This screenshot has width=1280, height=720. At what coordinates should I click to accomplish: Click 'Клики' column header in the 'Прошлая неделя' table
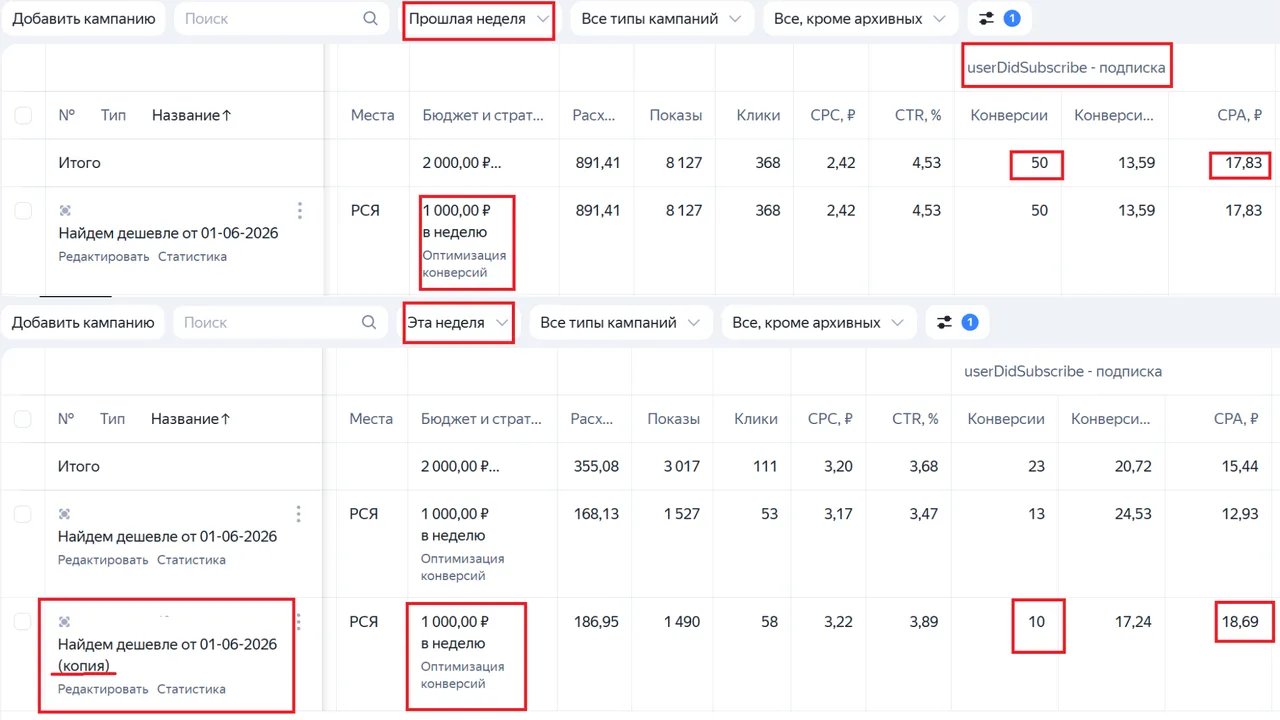coord(758,115)
